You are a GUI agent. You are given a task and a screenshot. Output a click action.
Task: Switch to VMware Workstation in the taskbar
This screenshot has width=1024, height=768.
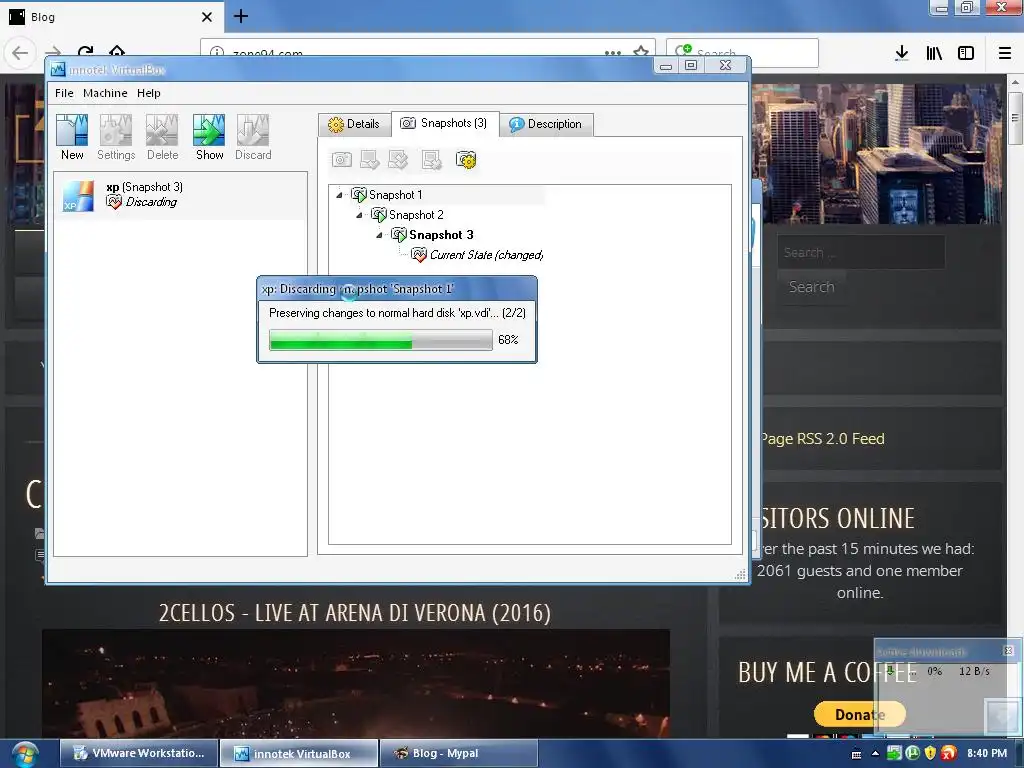point(138,753)
